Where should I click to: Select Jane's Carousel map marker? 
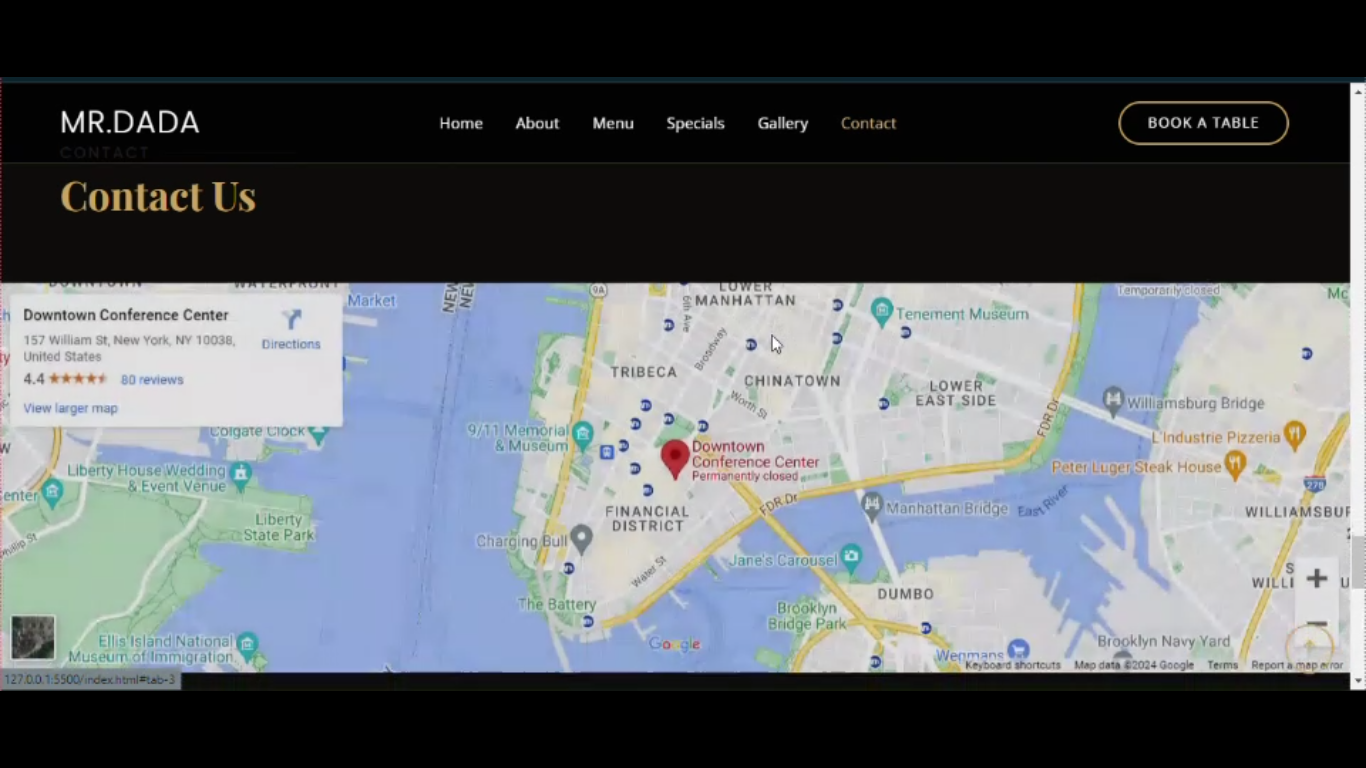(851, 555)
